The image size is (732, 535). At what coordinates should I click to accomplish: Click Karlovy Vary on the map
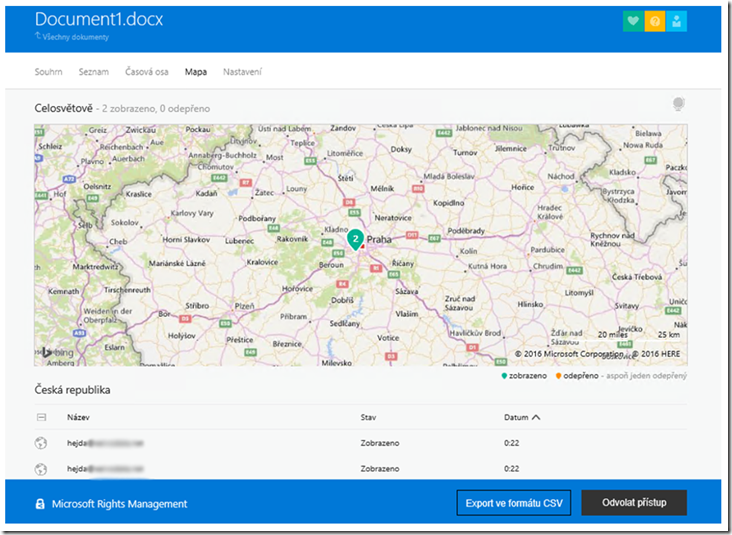tap(192, 213)
